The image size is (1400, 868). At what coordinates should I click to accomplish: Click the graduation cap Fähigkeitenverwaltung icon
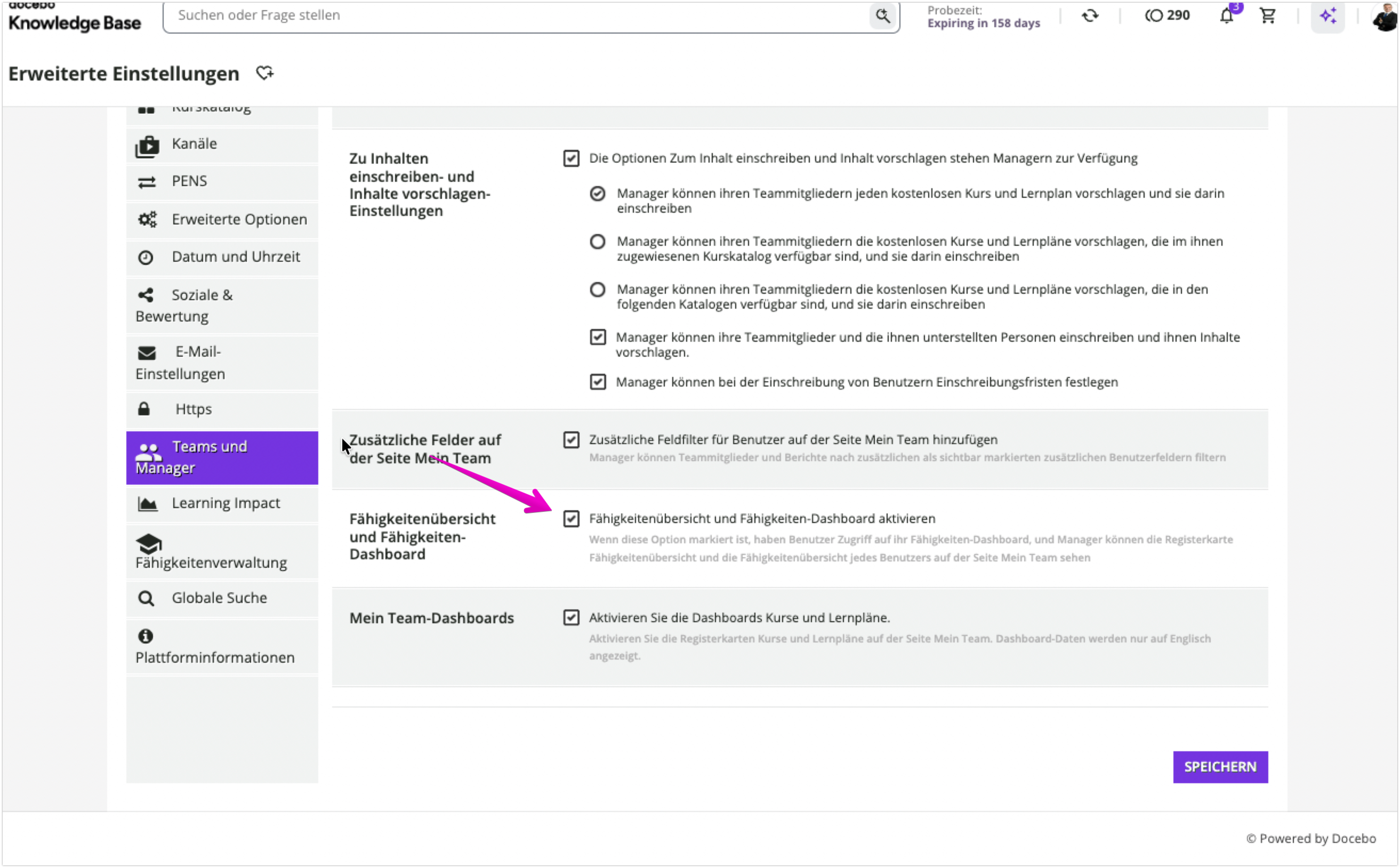(x=149, y=543)
